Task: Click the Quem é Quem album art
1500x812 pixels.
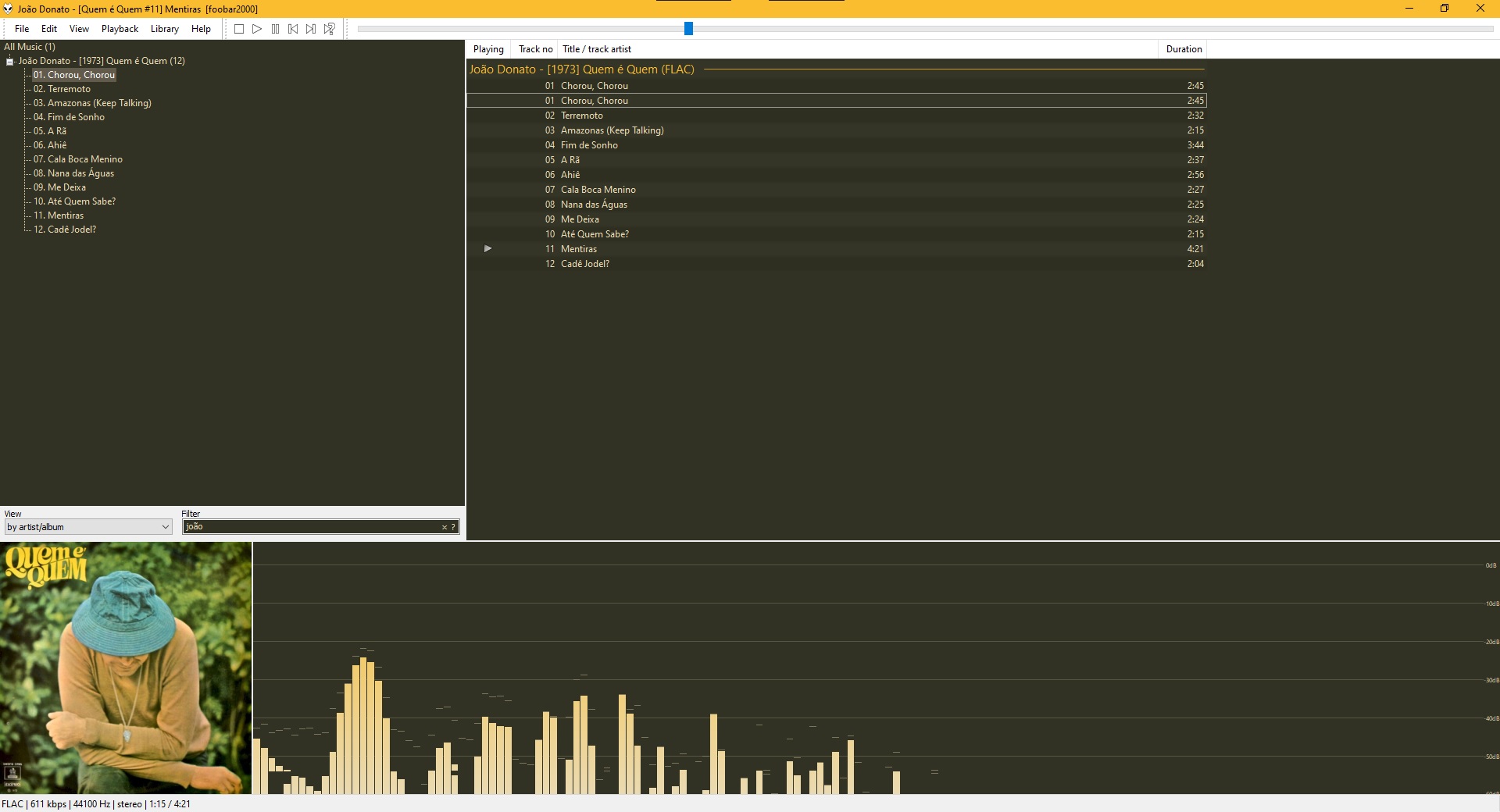Action: tap(126, 668)
